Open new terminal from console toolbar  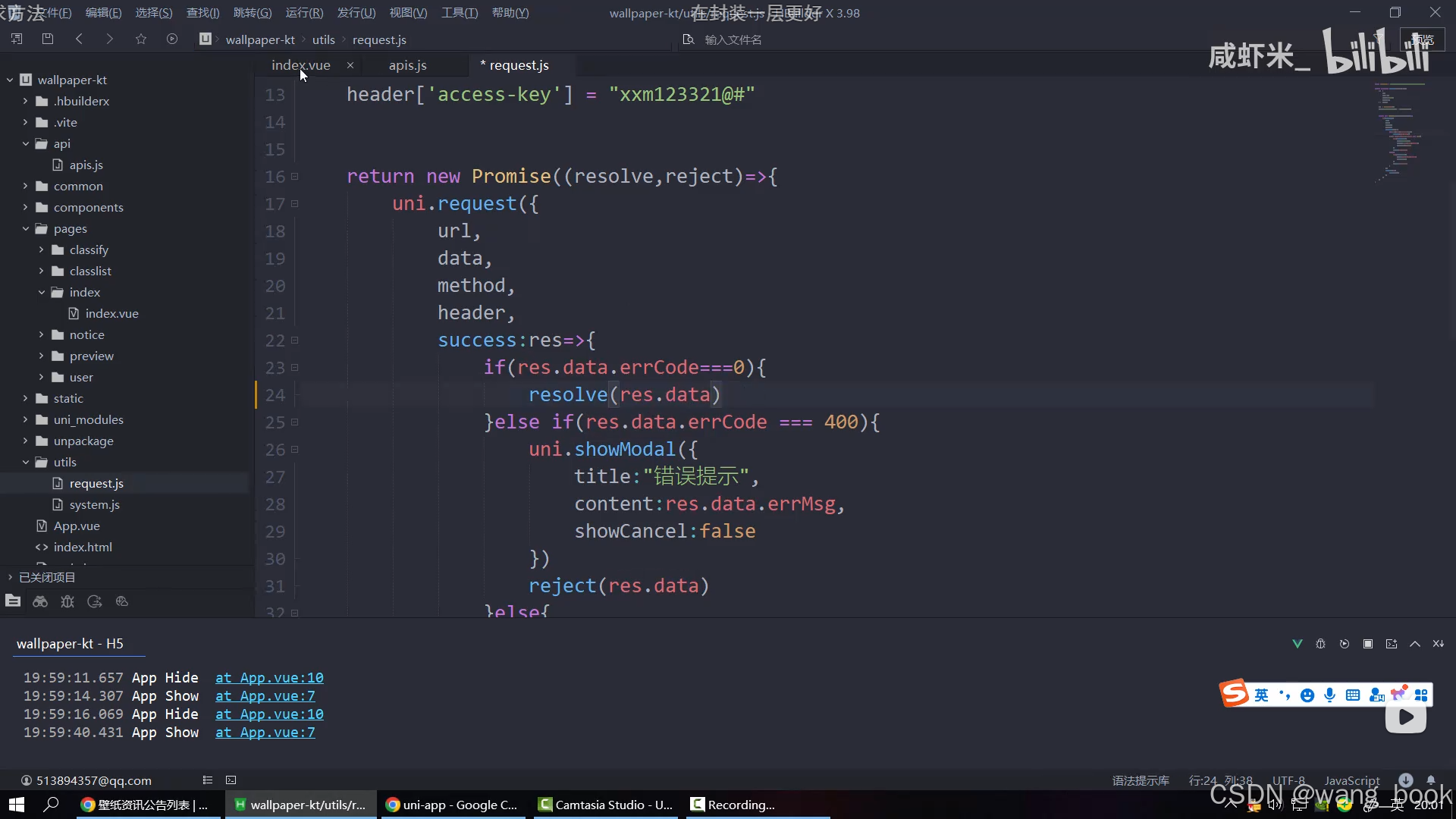pos(1392,644)
